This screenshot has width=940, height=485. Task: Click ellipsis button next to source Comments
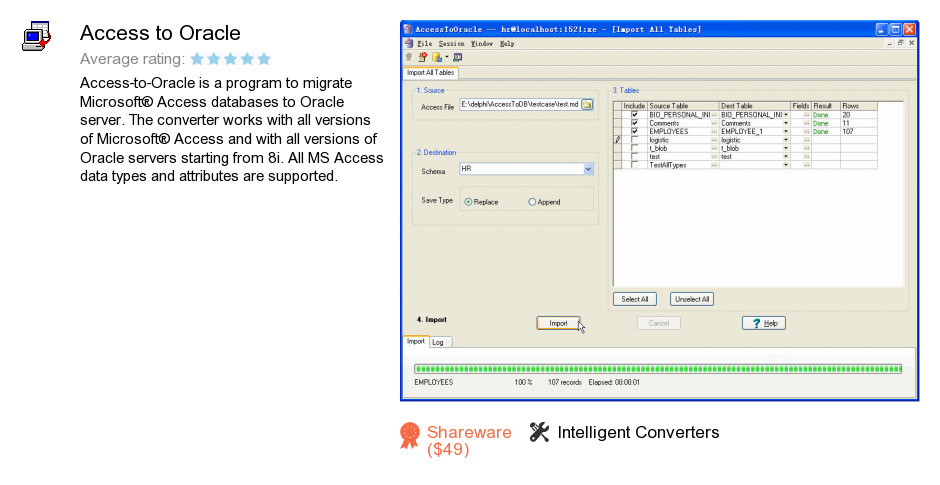714,123
